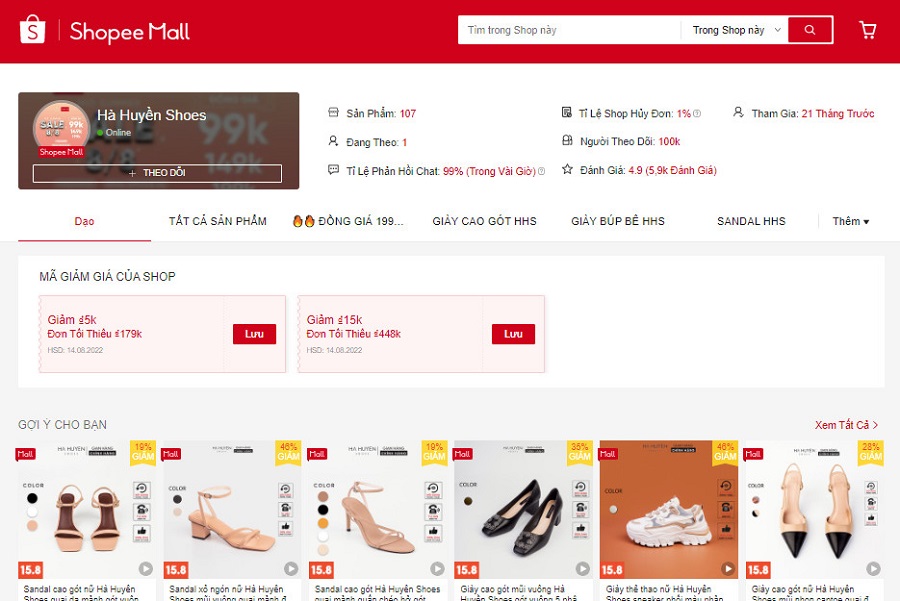Expand the Thêm category menu
900x601 pixels.
851,221
